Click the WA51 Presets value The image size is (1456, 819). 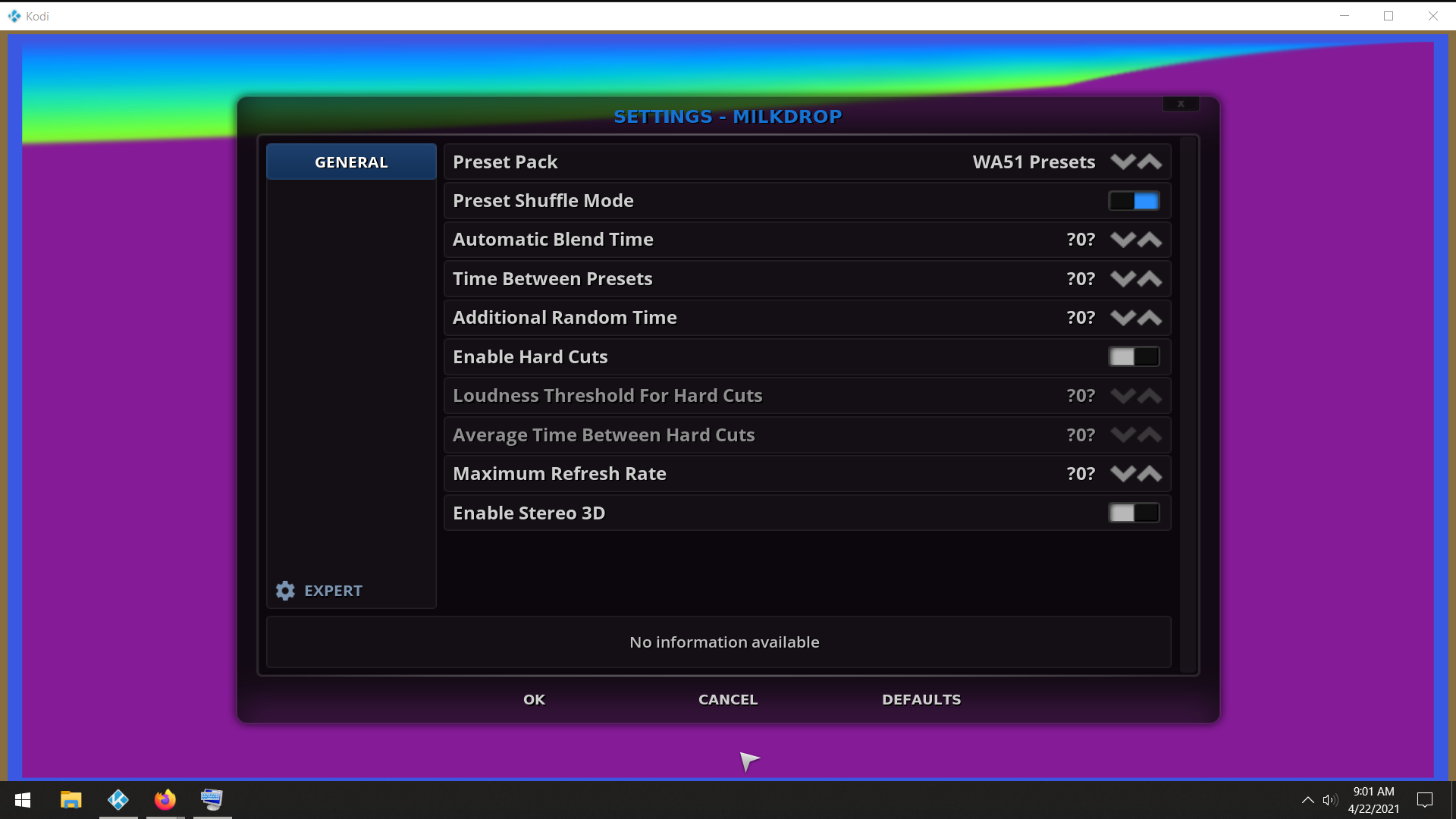coord(1034,162)
